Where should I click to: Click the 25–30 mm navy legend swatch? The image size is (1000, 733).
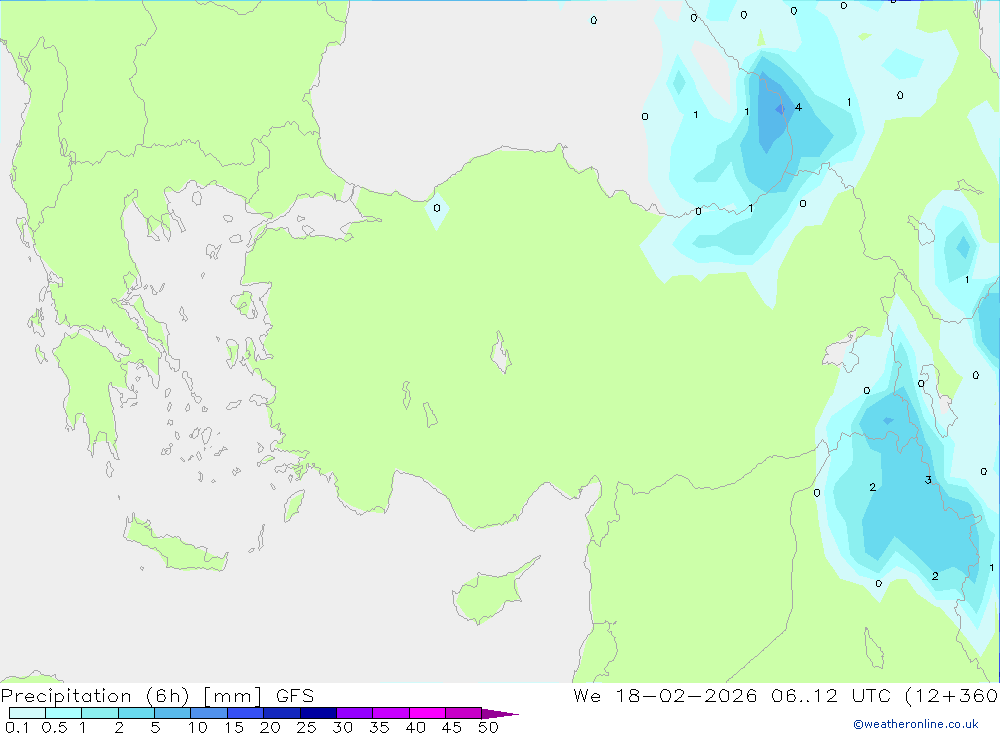(318, 713)
